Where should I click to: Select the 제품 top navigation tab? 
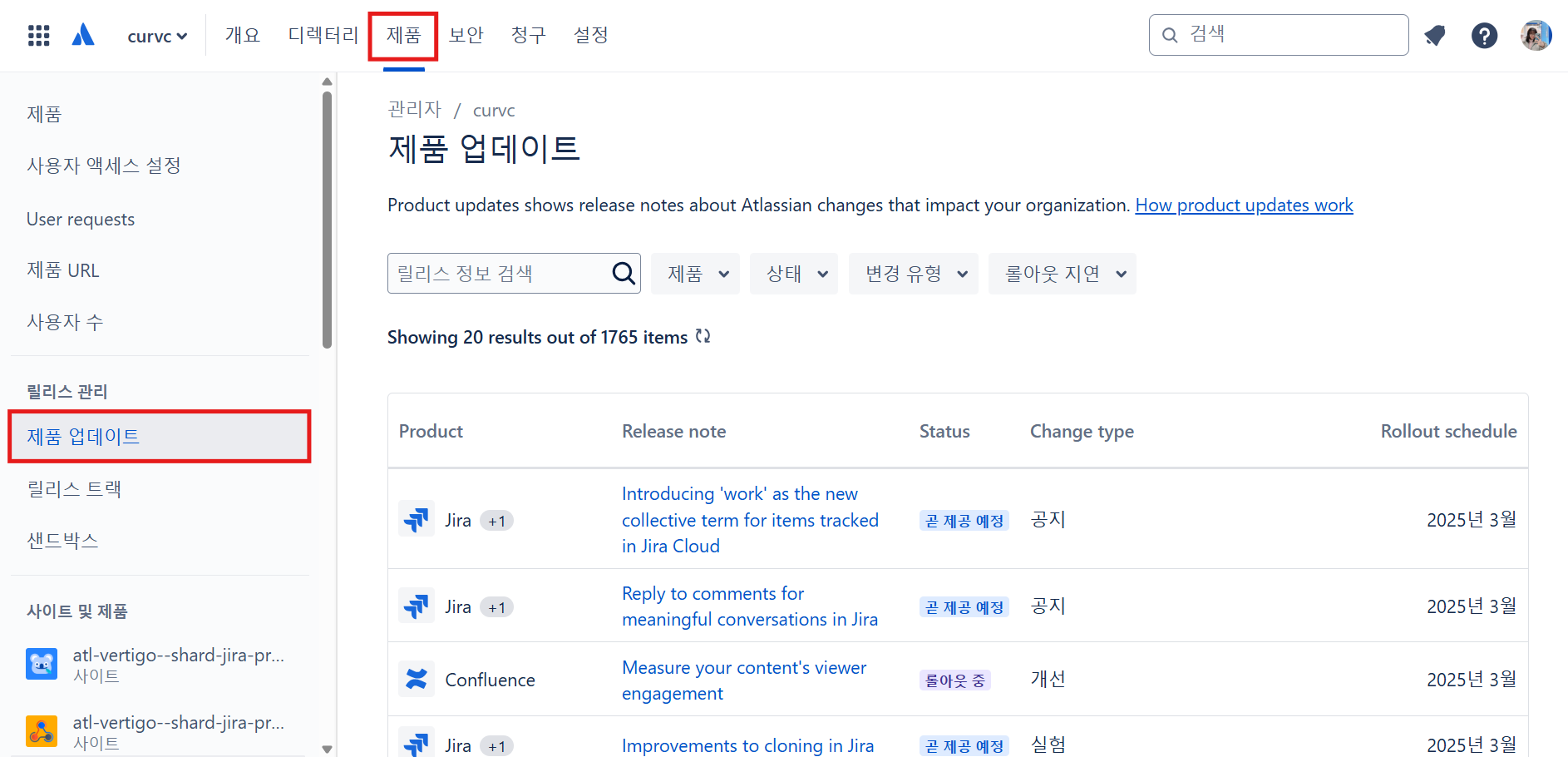coord(404,35)
